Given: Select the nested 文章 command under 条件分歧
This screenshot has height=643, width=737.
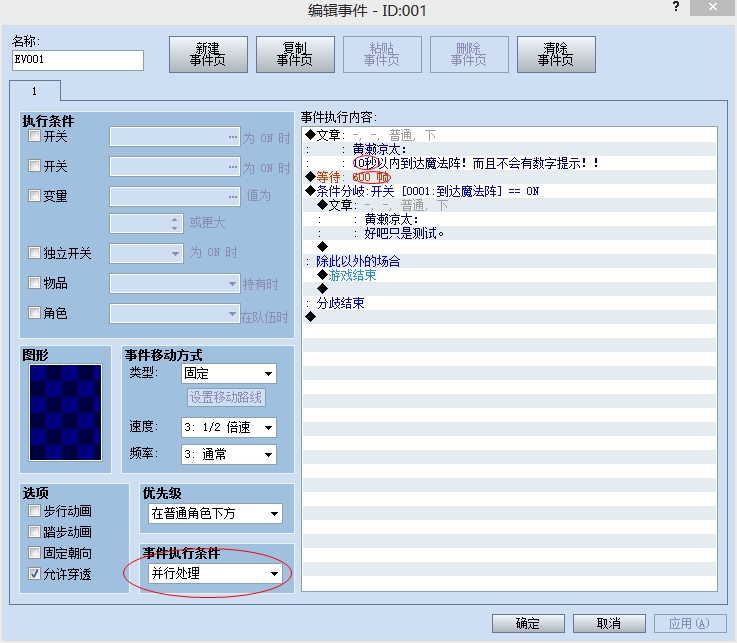Looking at the screenshot, I should click(510, 205).
